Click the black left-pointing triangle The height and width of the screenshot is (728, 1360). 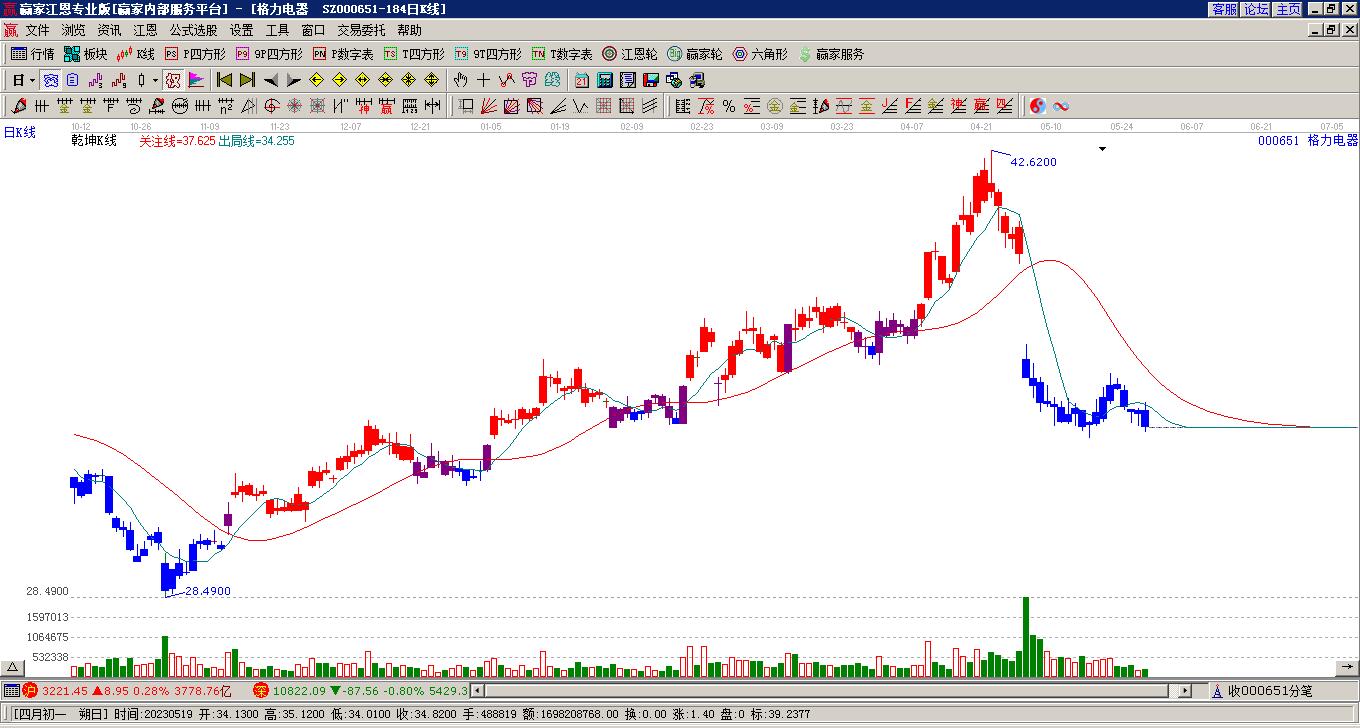click(x=271, y=80)
